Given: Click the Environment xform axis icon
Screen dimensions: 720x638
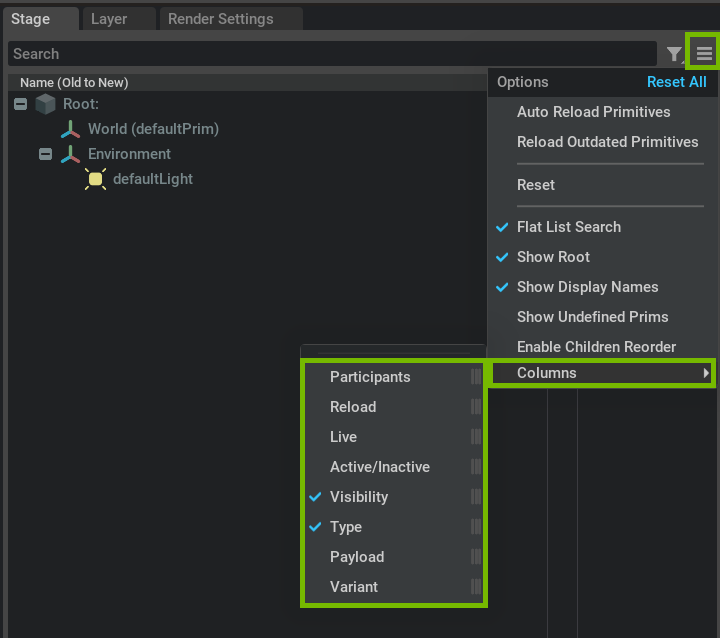Looking at the screenshot, I should 70,154.
